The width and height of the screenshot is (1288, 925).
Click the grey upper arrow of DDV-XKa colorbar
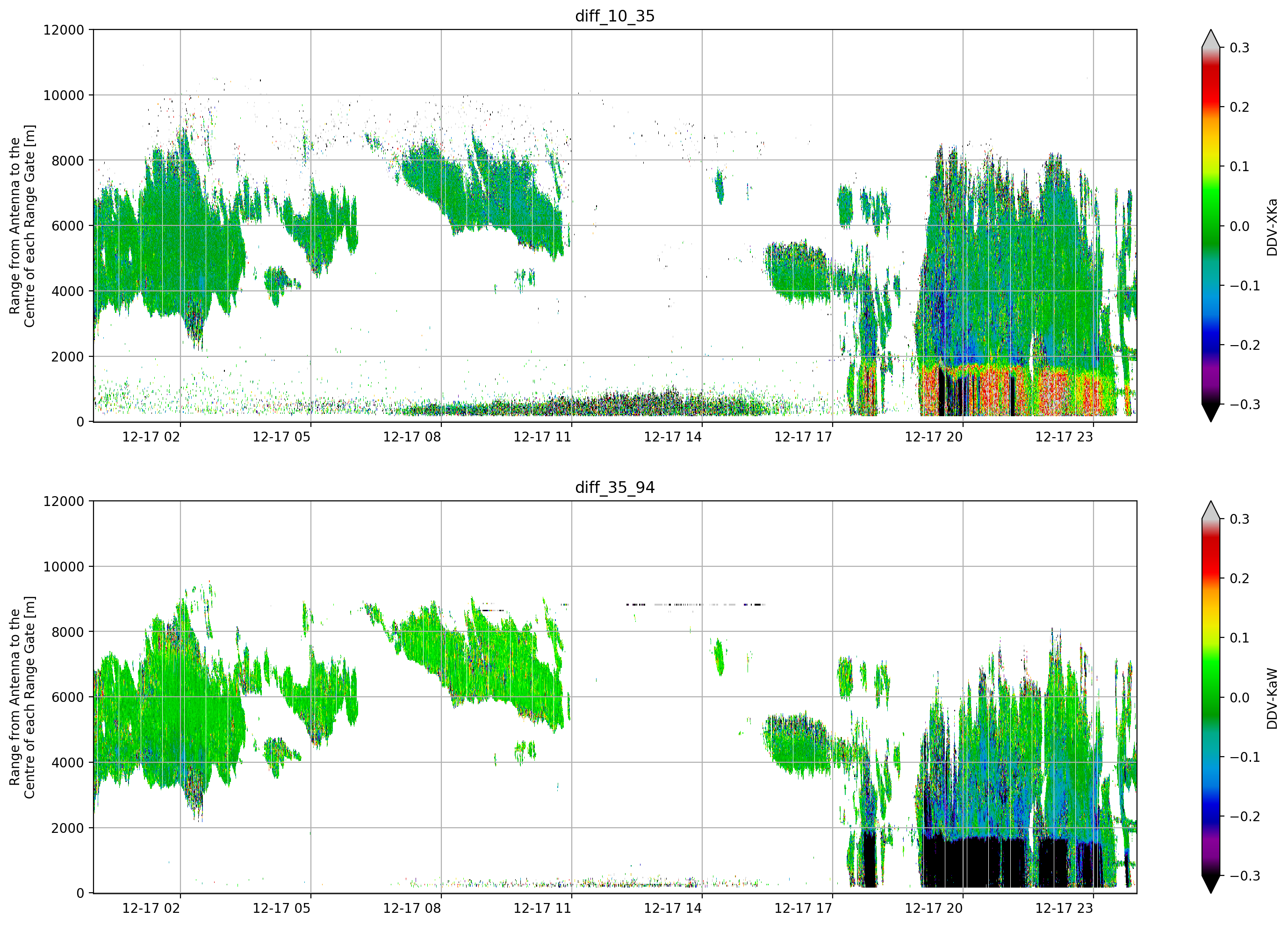1211,39
